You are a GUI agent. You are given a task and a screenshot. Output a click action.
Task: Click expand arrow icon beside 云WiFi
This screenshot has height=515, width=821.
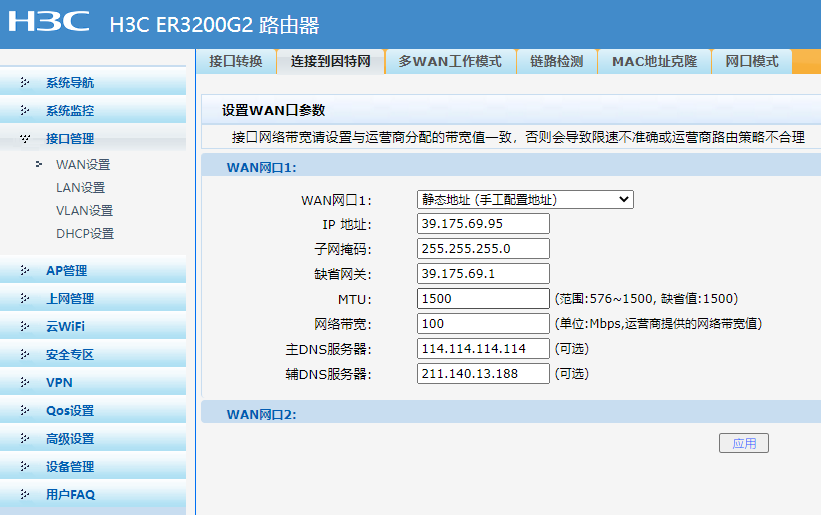25,326
